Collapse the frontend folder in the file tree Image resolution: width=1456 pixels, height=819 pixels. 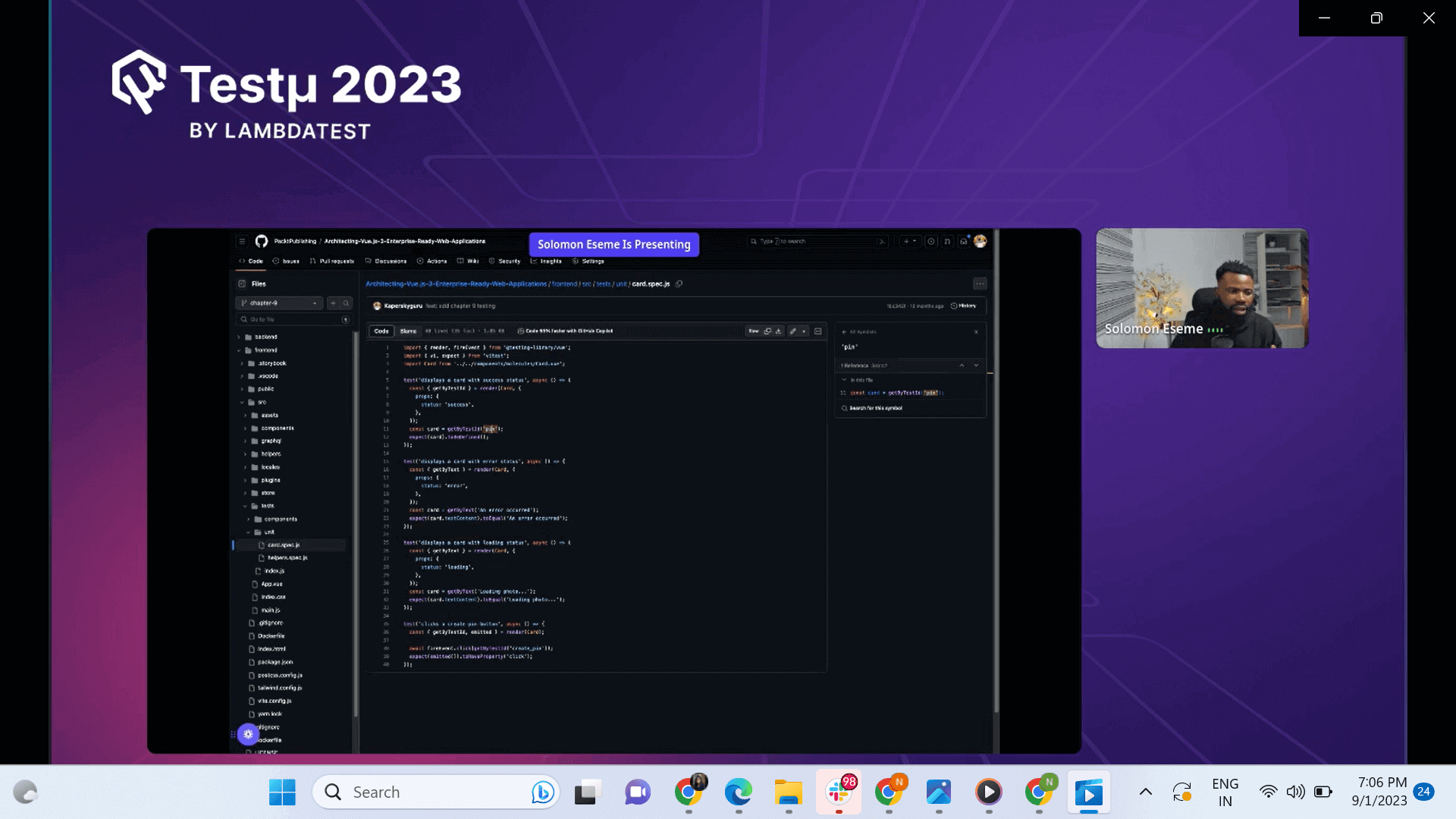(241, 350)
